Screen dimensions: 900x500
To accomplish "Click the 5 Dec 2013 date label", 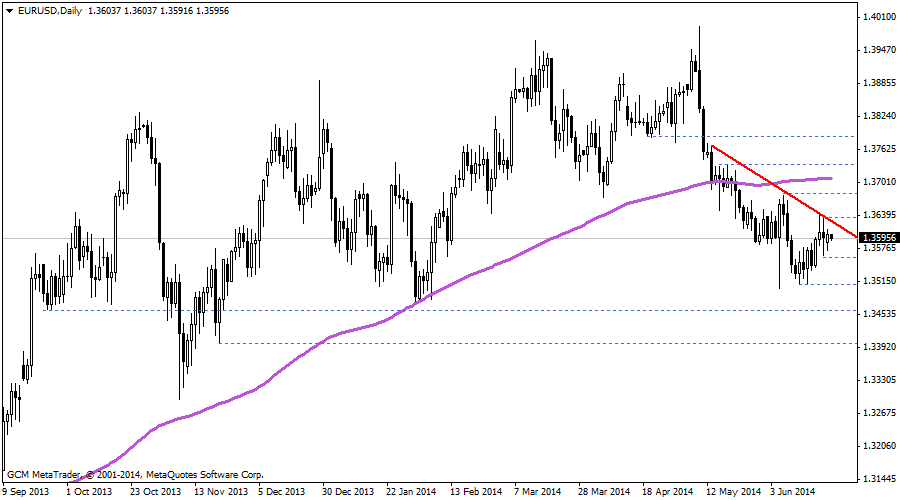I will click(x=281, y=492).
